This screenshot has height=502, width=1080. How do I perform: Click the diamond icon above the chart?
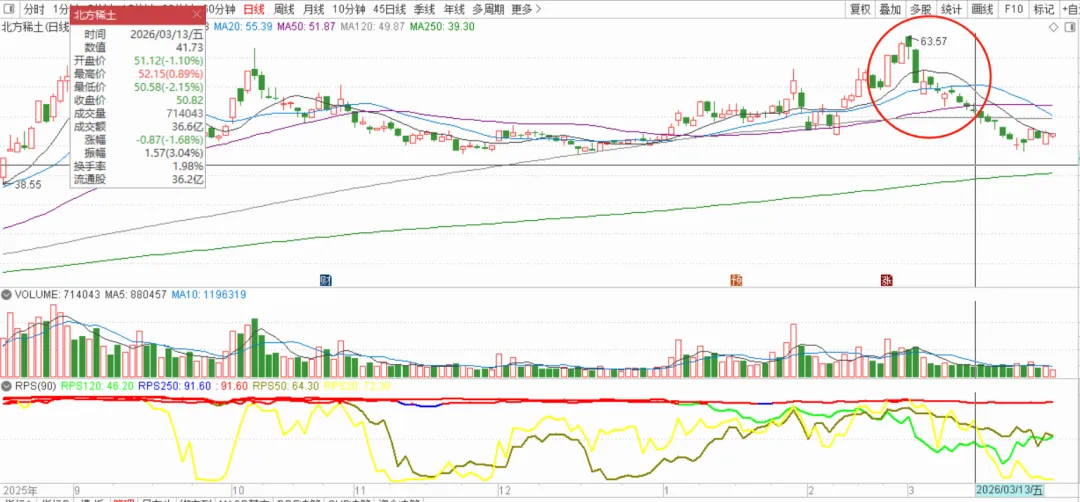coord(1052,27)
